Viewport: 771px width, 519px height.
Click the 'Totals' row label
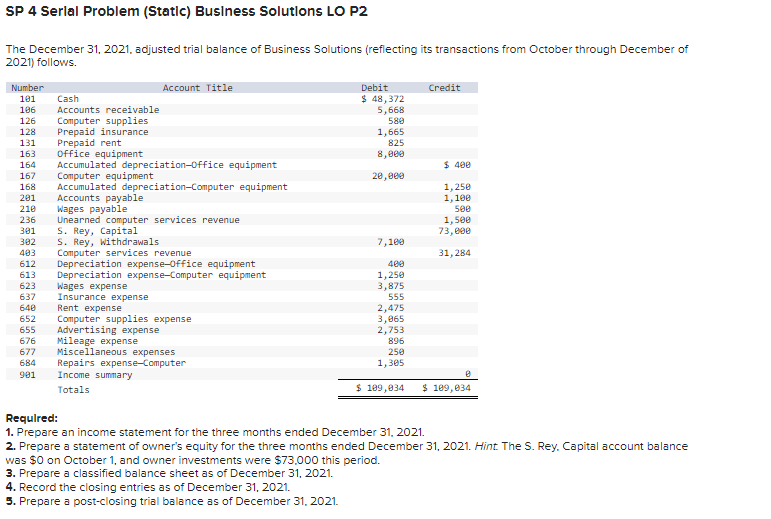73,390
